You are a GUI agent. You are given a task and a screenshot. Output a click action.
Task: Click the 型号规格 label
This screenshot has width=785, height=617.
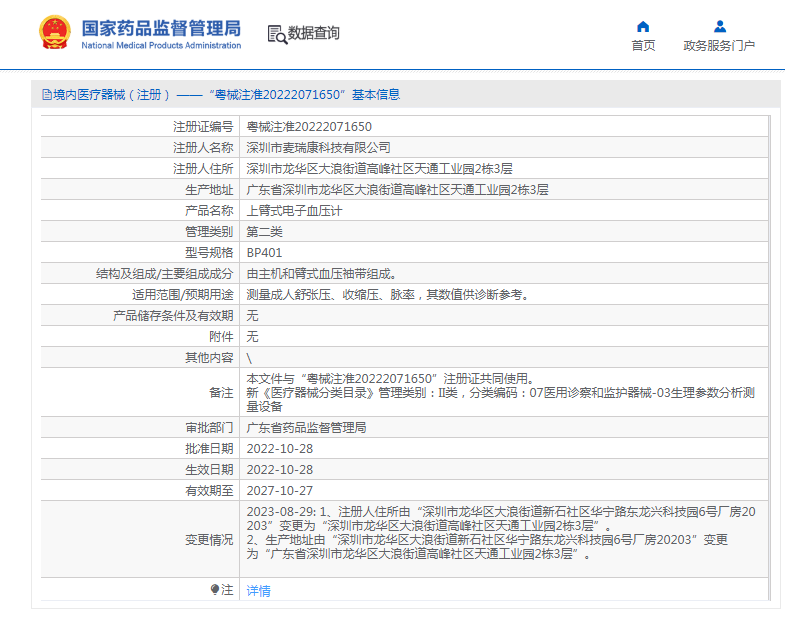[209, 253]
